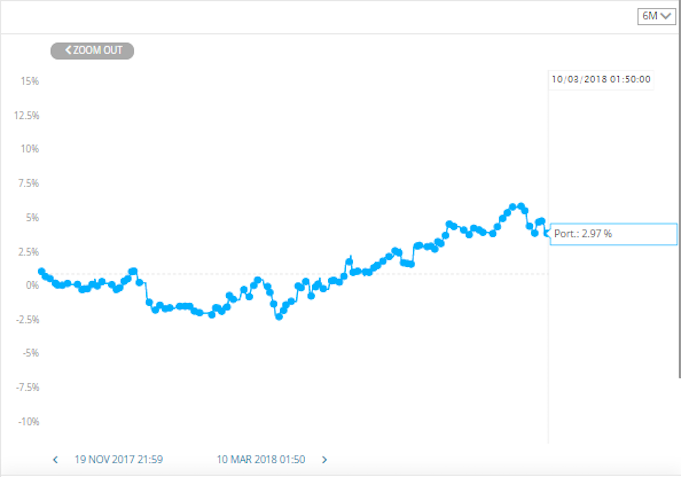The image size is (681, 477).
Task: Click the ZOOM OUT button
Action: coord(92,50)
